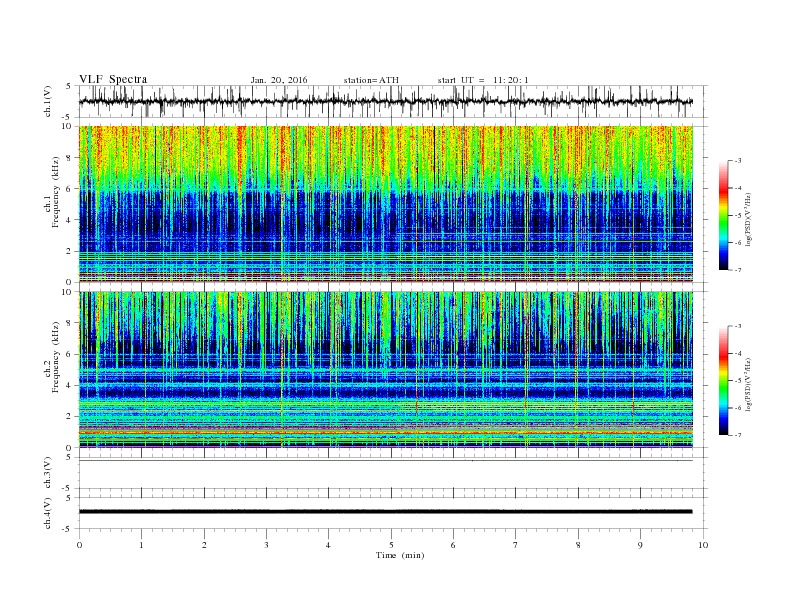Click the "ch.1(V)" waveform axis label
The image size is (792, 612).
pyautogui.click(x=48, y=102)
